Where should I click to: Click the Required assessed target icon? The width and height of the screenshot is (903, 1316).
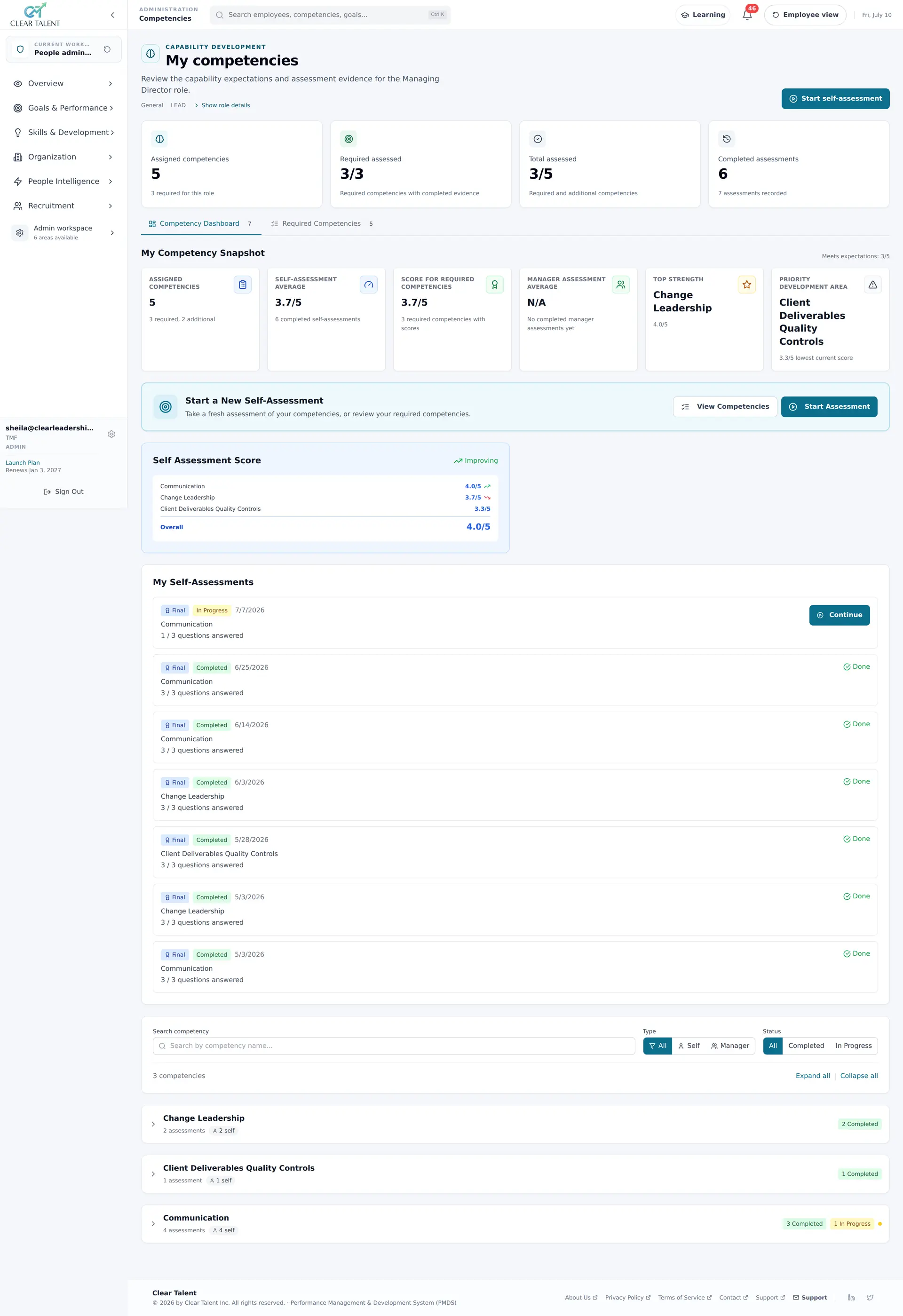(x=349, y=139)
